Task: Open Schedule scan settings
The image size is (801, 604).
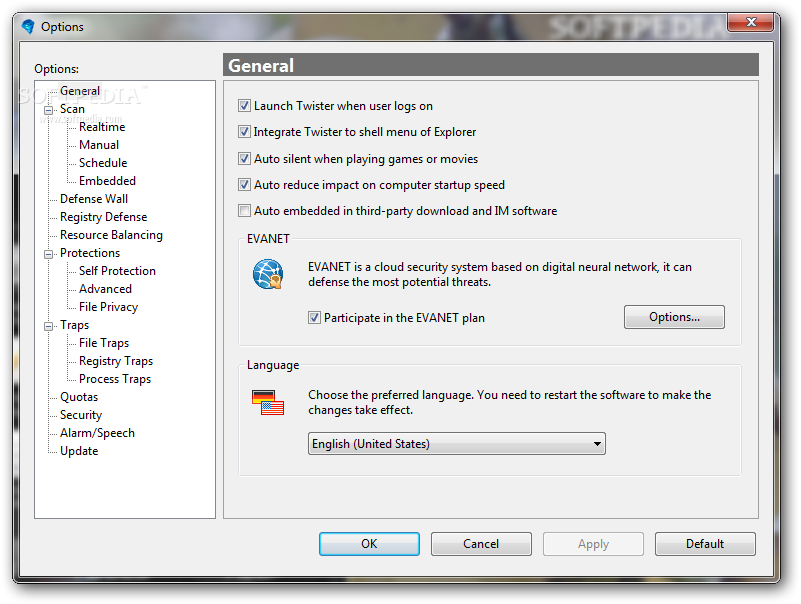Action: click(x=103, y=162)
